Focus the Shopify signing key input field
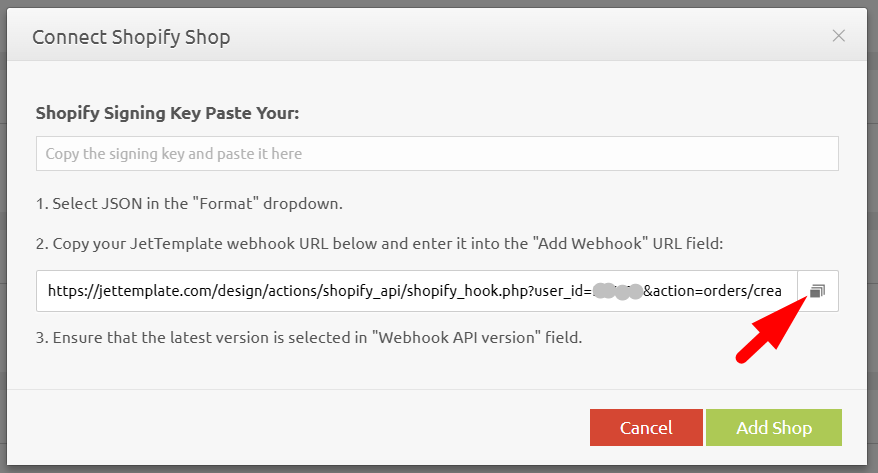This screenshot has width=878, height=473. tap(437, 154)
